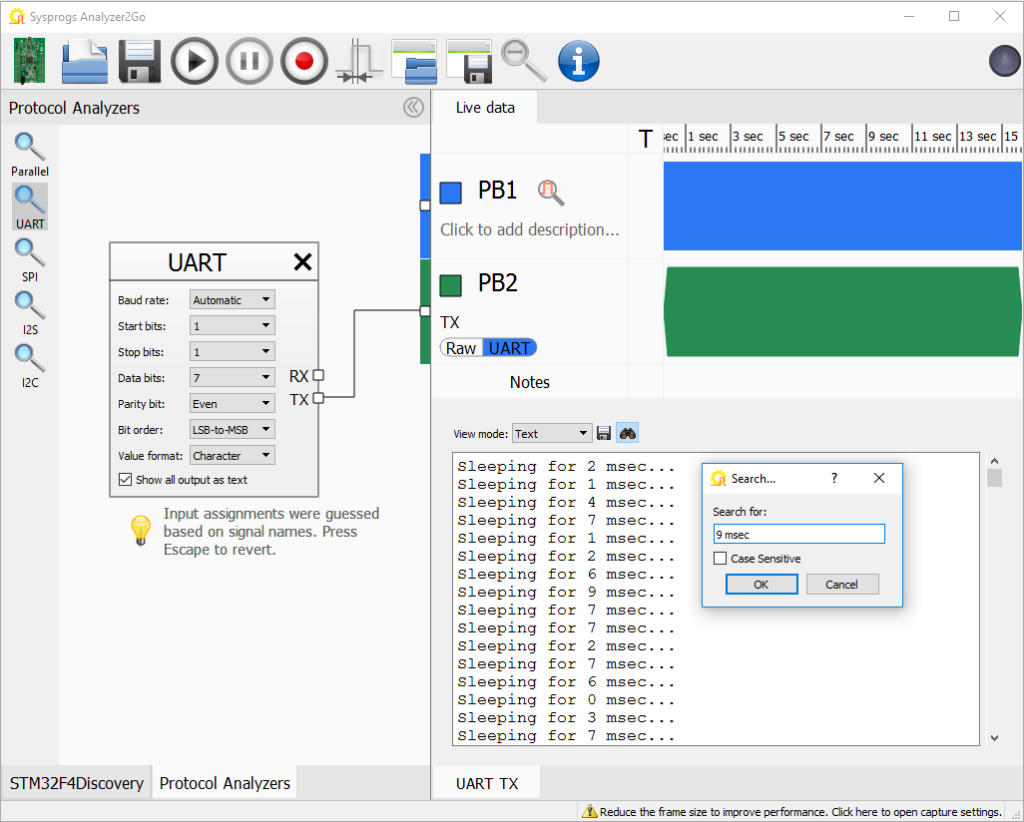The height and width of the screenshot is (822, 1024).
Task: Switch to the STM32F4Discovery tab
Action: pyautogui.click(x=75, y=784)
